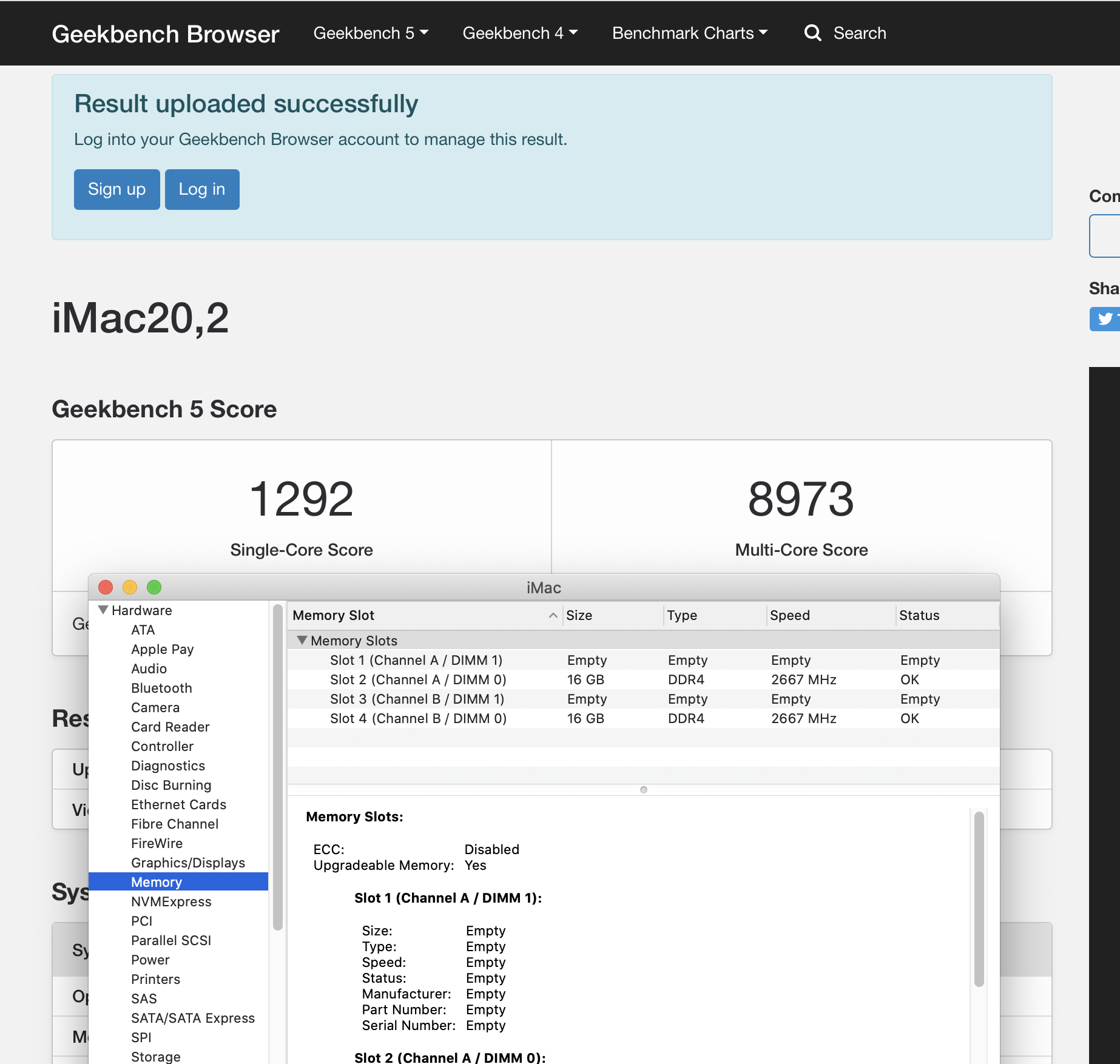The height and width of the screenshot is (1064, 1120).
Task: Select PCI in the sidebar
Action: coord(142,921)
